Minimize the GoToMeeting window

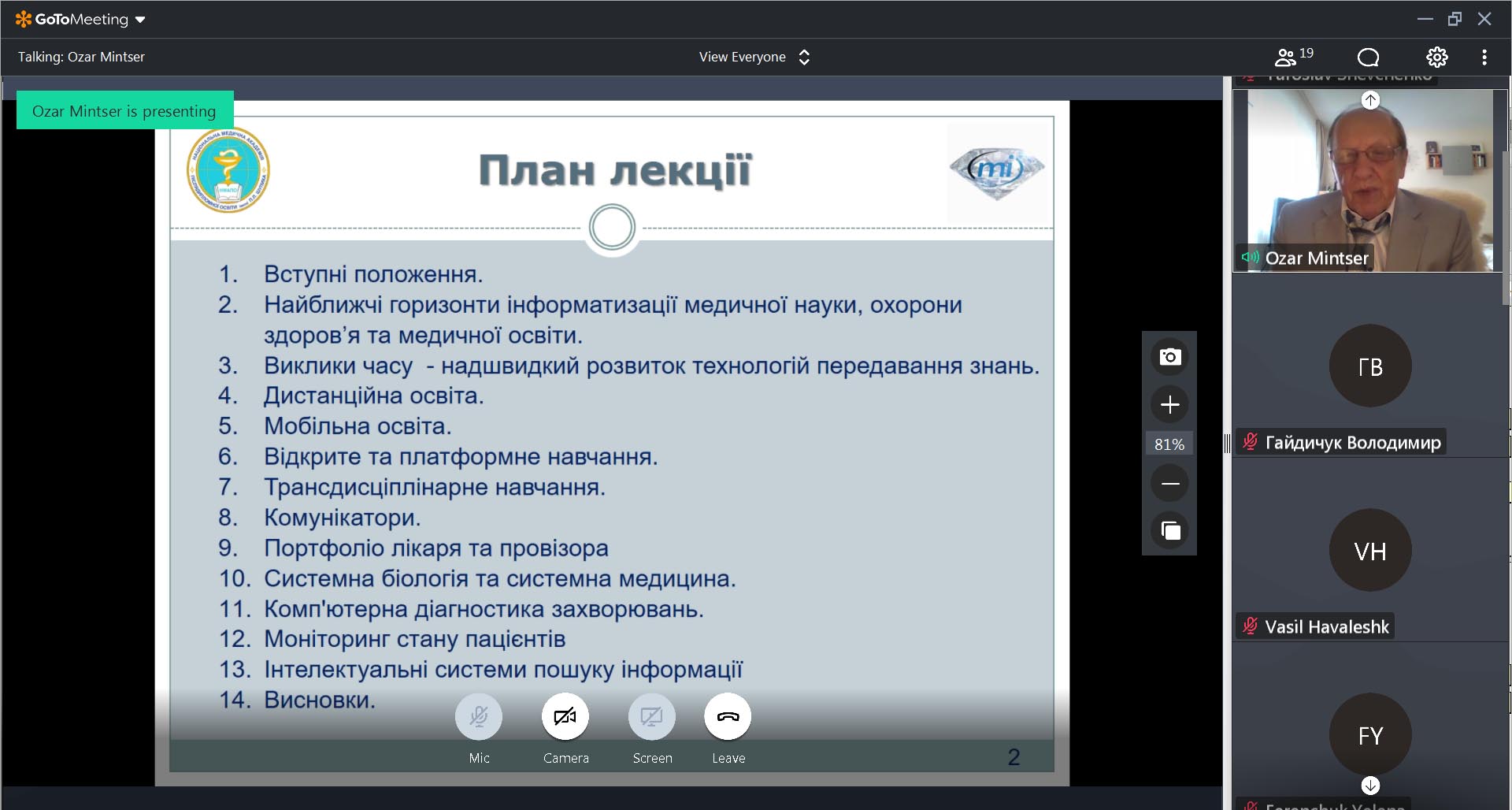[1425, 19]
